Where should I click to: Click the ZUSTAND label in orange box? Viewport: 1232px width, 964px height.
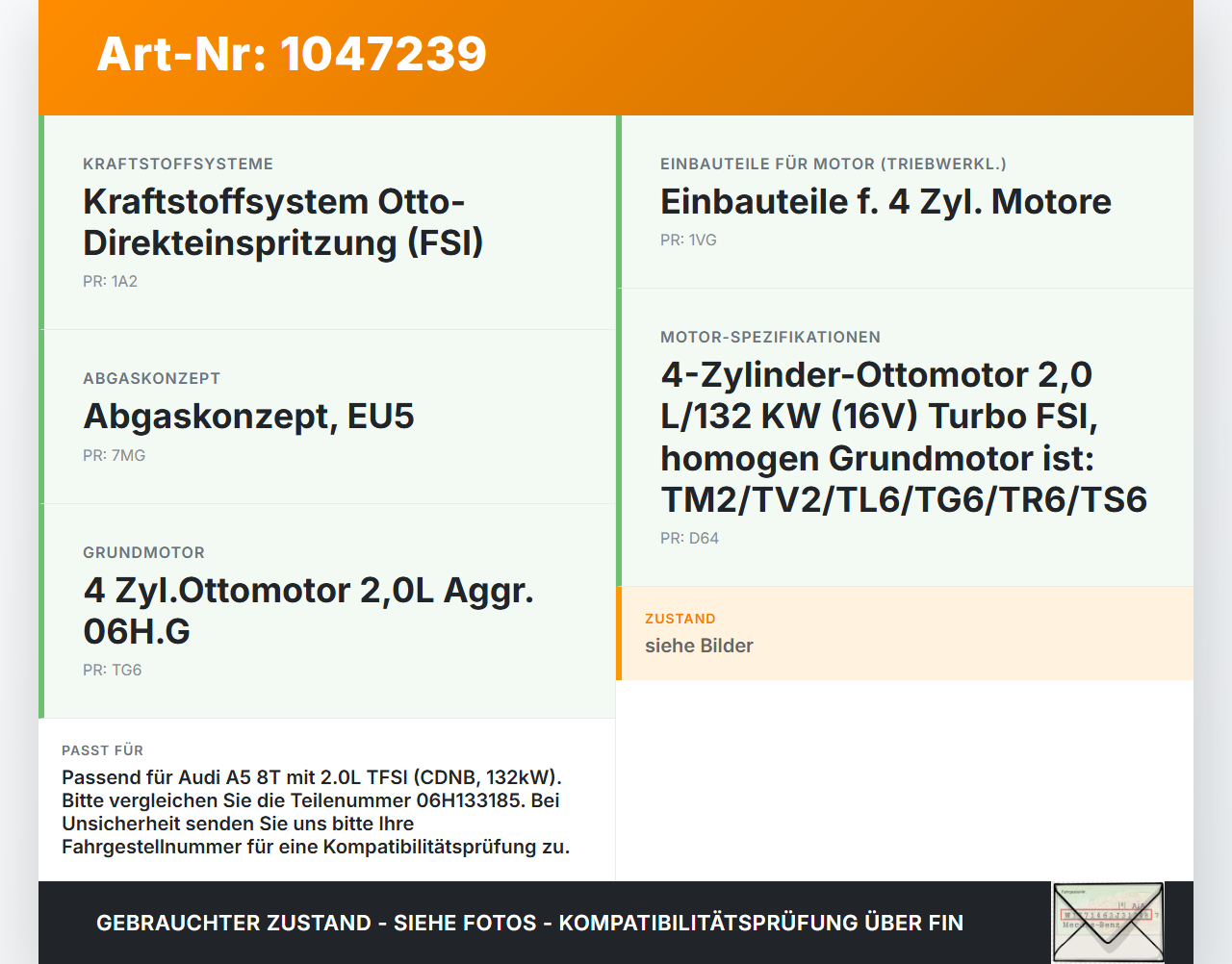(680, 619)
